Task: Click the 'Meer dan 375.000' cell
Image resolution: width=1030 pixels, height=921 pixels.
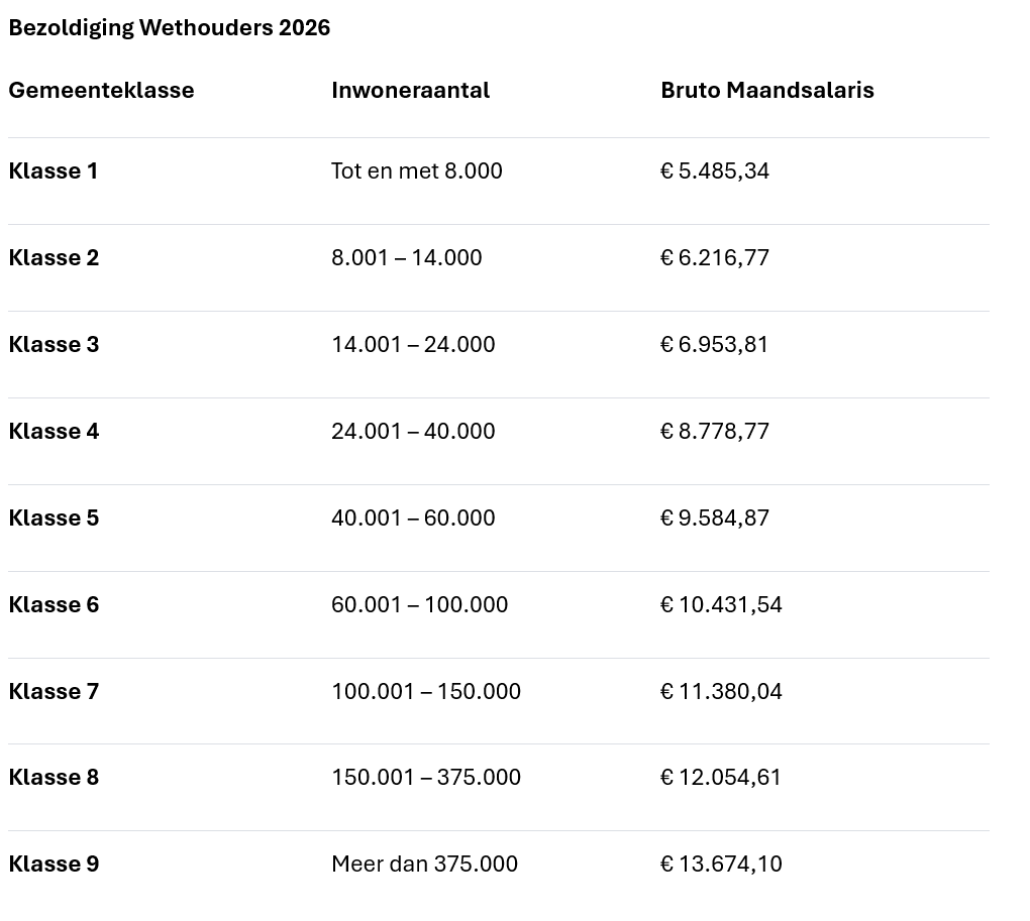Action: [424, 864]
